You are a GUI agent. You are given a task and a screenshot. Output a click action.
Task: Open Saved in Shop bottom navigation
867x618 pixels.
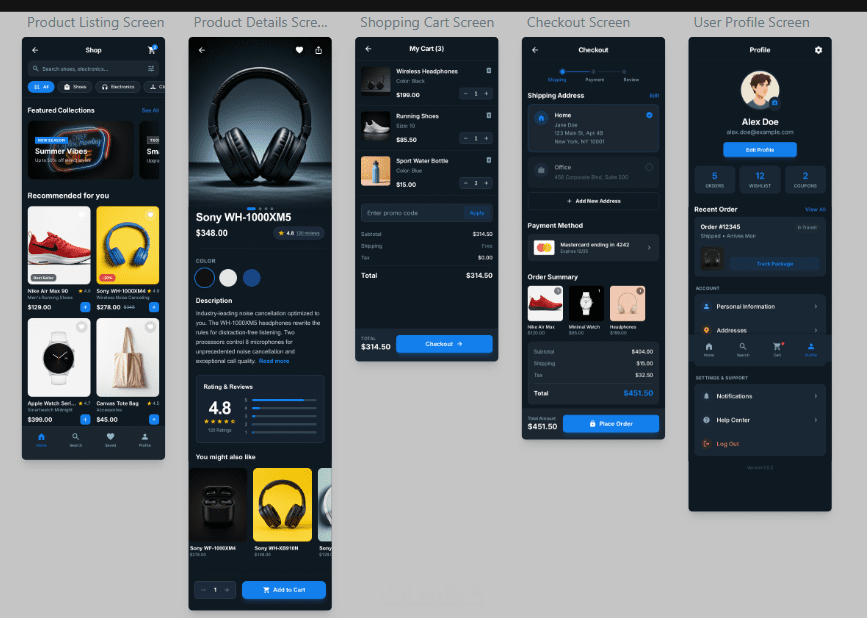111,439
